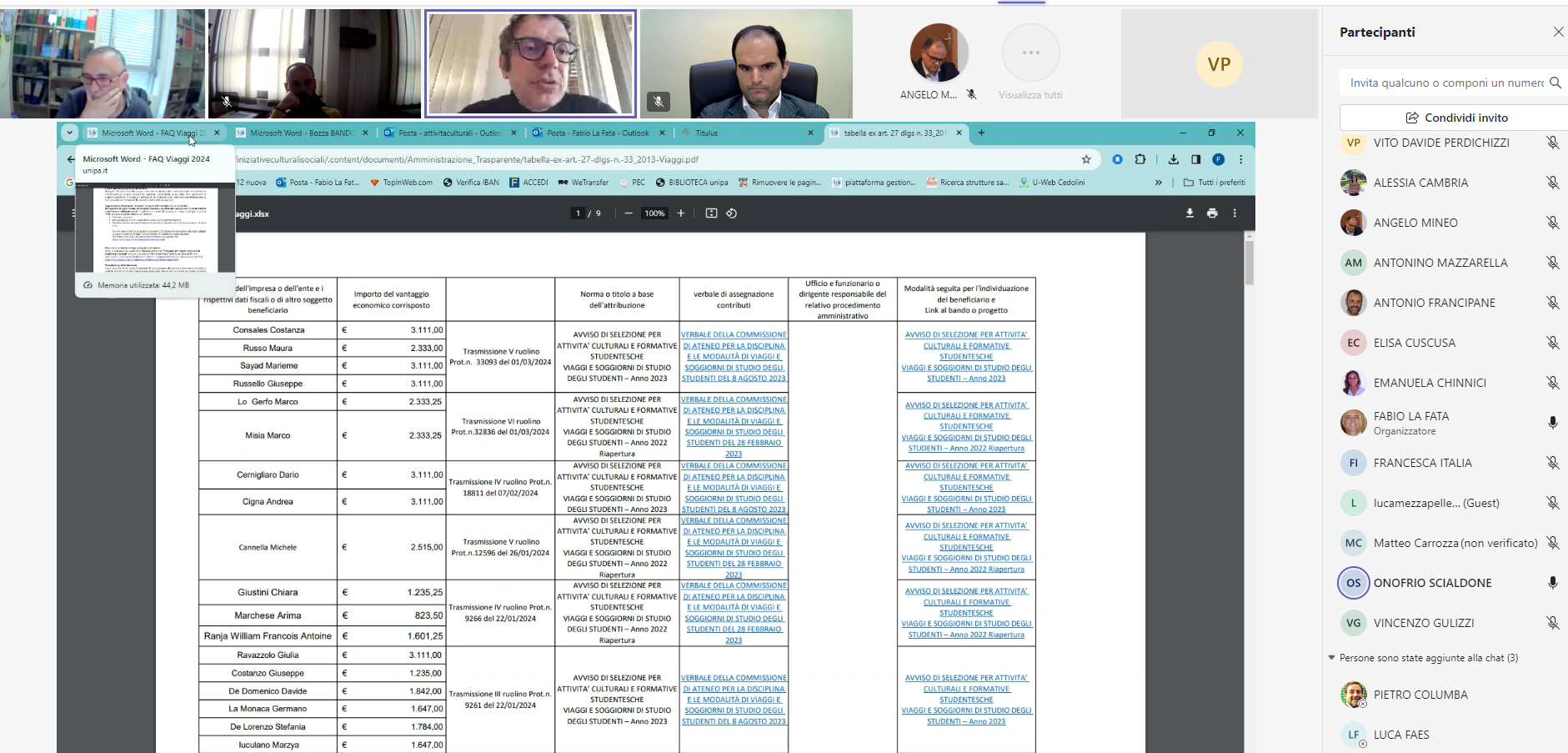Screen dimensions: 1568x753
Task: Toggle FABIO LA FATA microphone
Action: 1552,423
